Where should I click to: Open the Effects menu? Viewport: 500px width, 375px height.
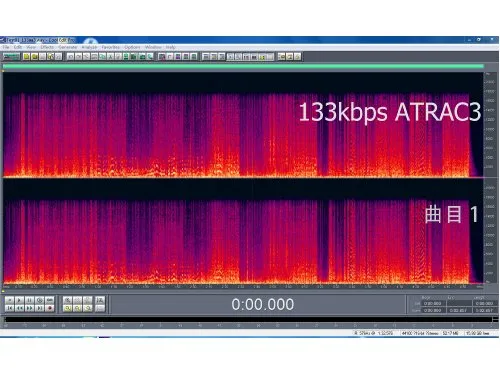47,47
